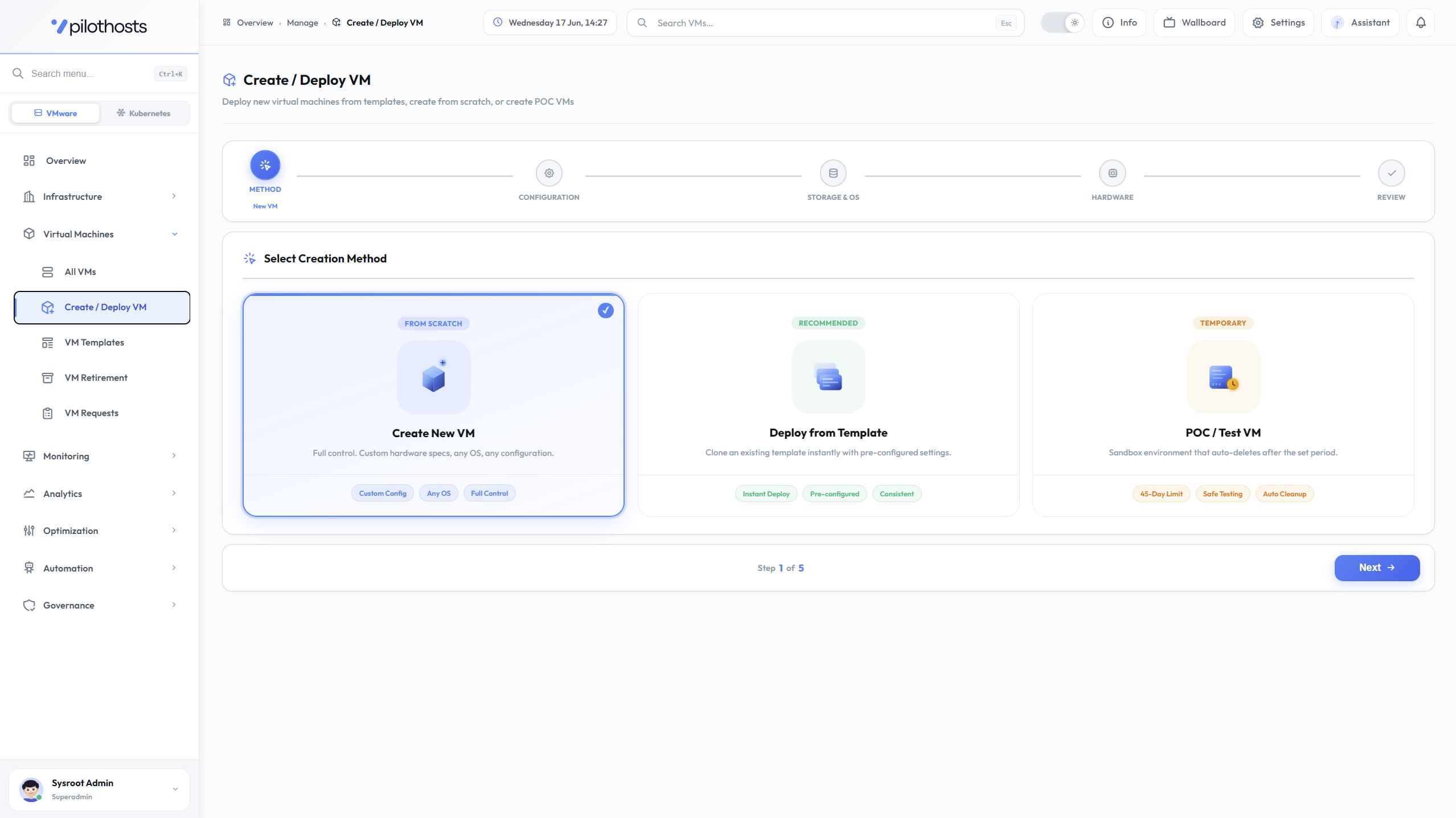The width and height of the screenshot is (1456, 818).
Task: Focus the Search menu input field
Action: [x=91, y=73]
